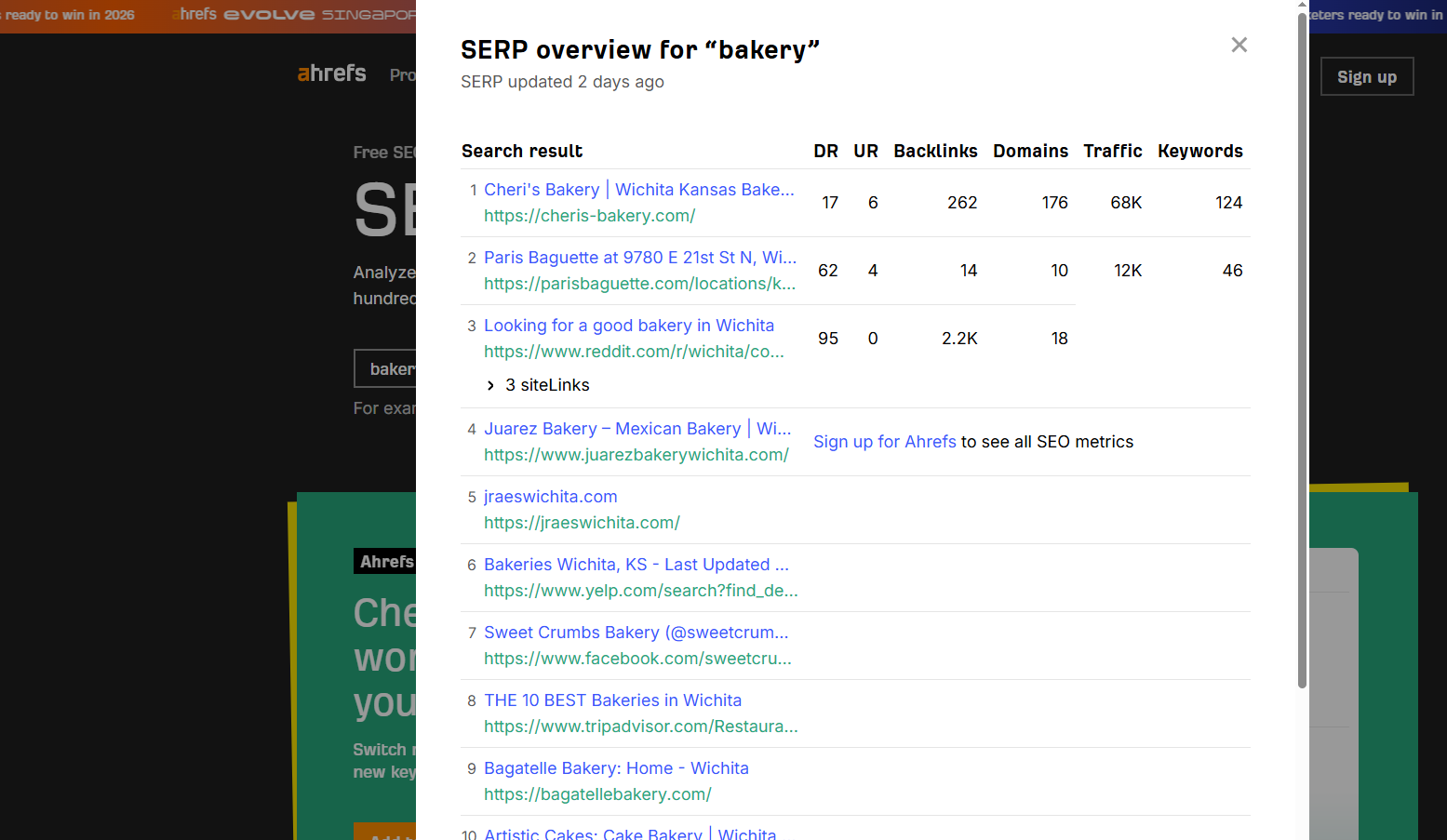Image resolution: width=1447 pixels, height=840 pixels.
Task: Open 'Looking for a good bakery in Wichita'
Action: click(x=629, y=326)
